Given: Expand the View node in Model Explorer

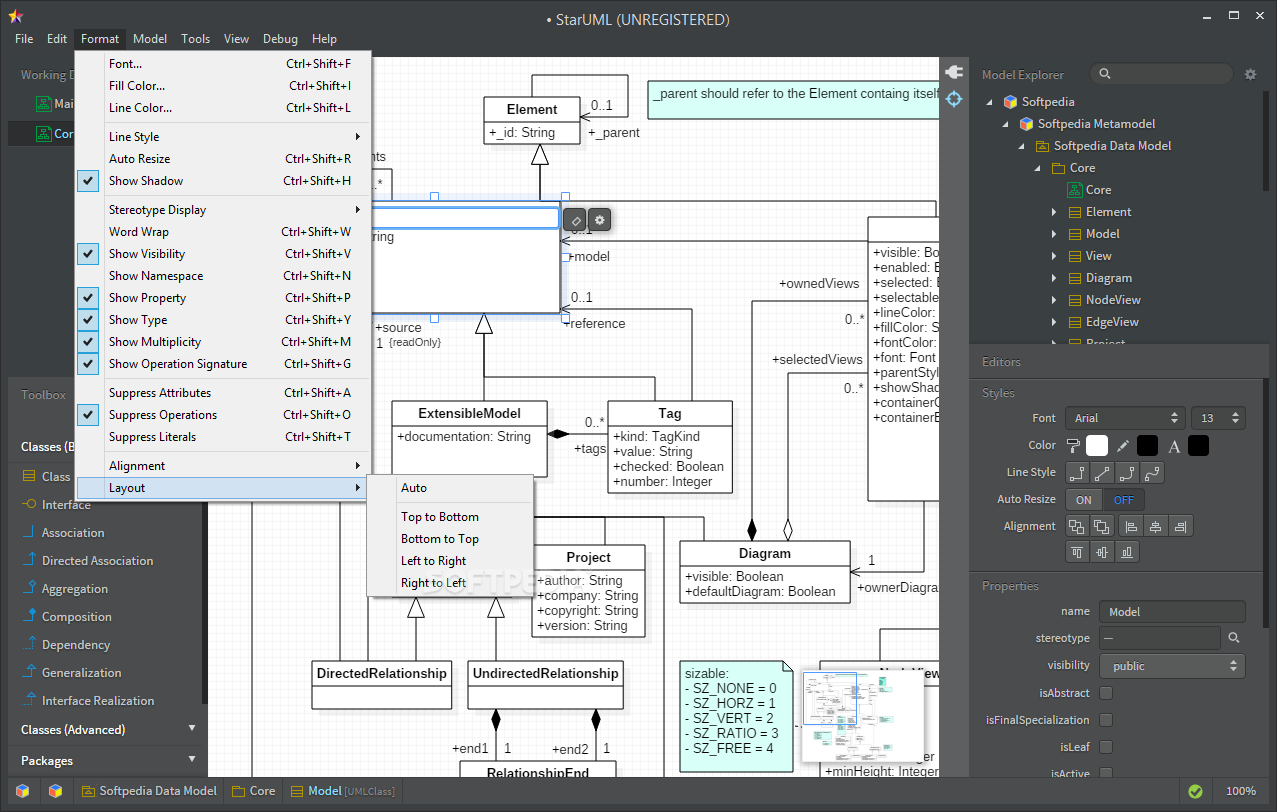Looking at the screenshot, I should click(x=1054, y=256).
